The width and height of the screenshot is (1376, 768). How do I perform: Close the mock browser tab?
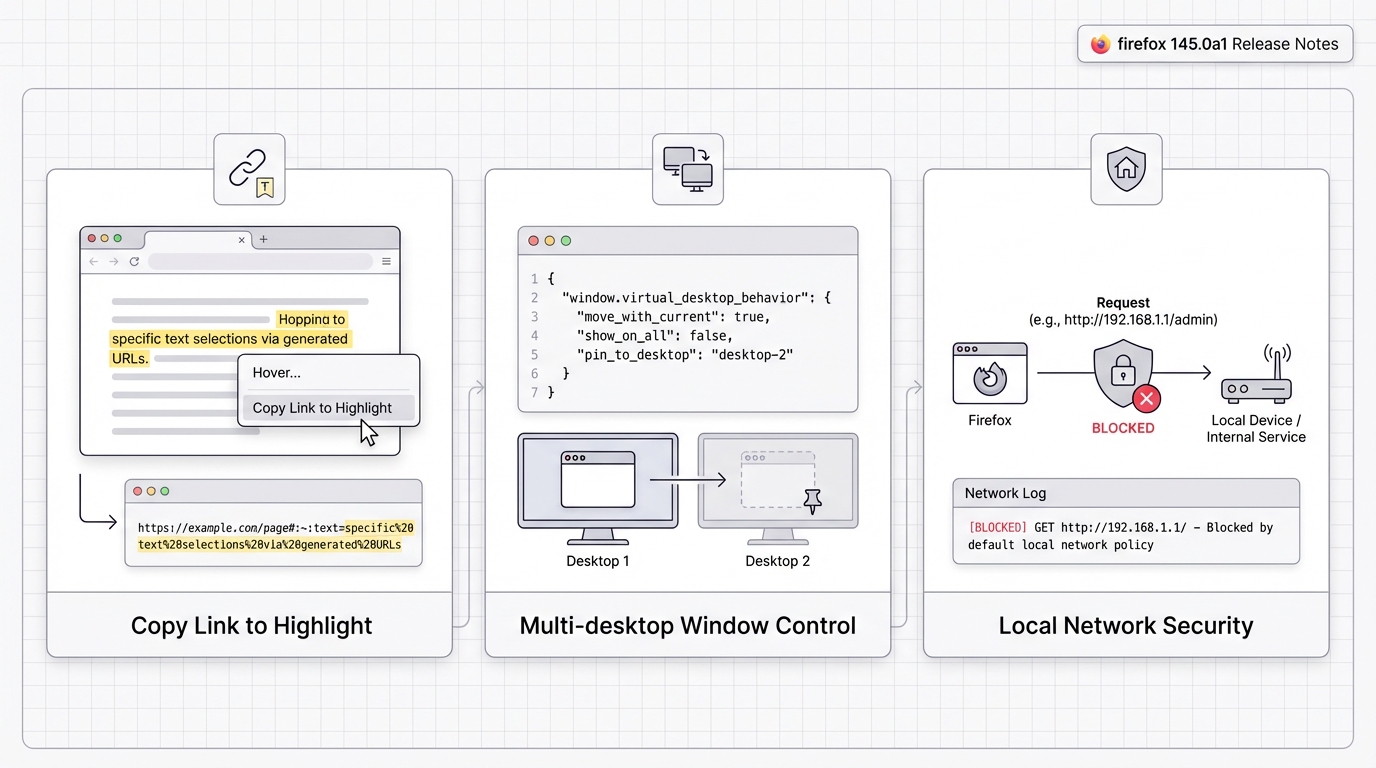(242, 240)
